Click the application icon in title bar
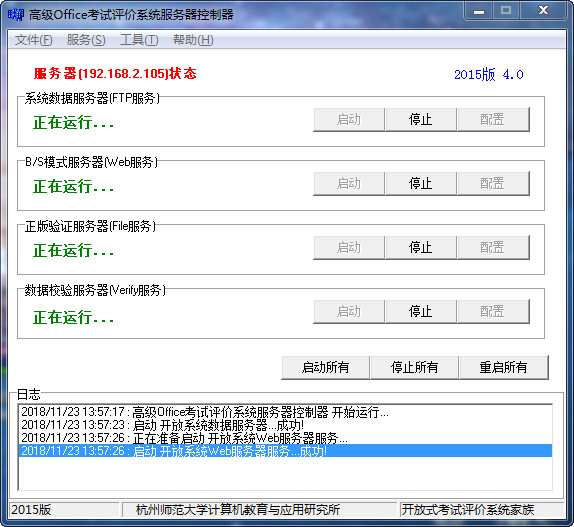This screenshot has width=574, height=527. pyautogui.click(x=15, y=15)
